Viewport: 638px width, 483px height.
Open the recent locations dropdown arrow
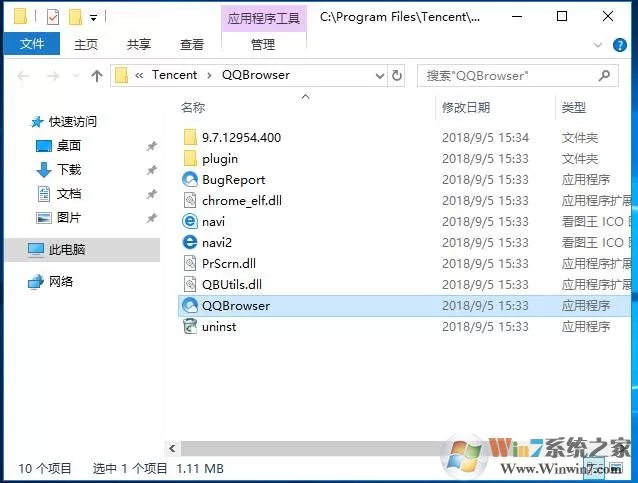[76, 76]
